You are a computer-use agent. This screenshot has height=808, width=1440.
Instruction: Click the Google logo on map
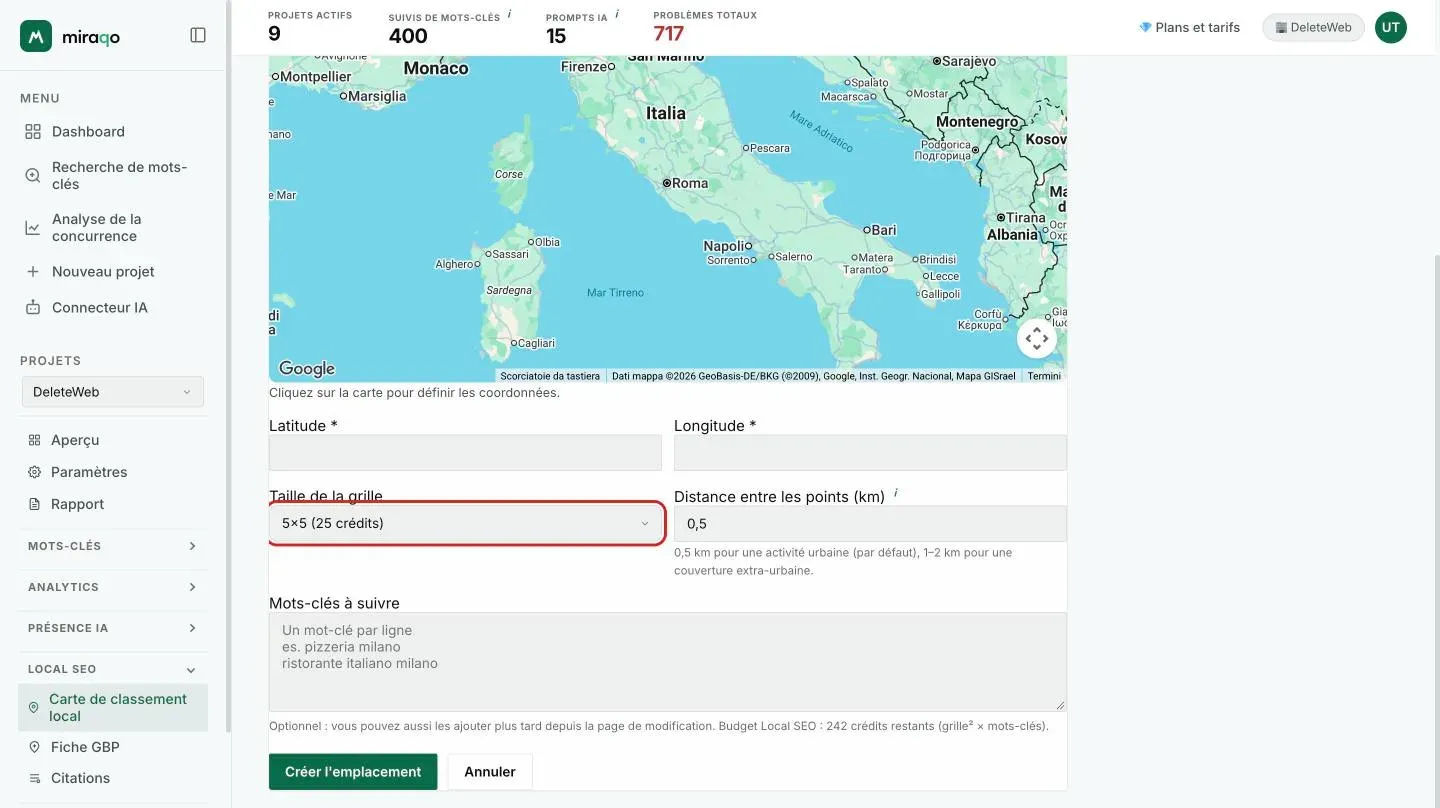306,369
